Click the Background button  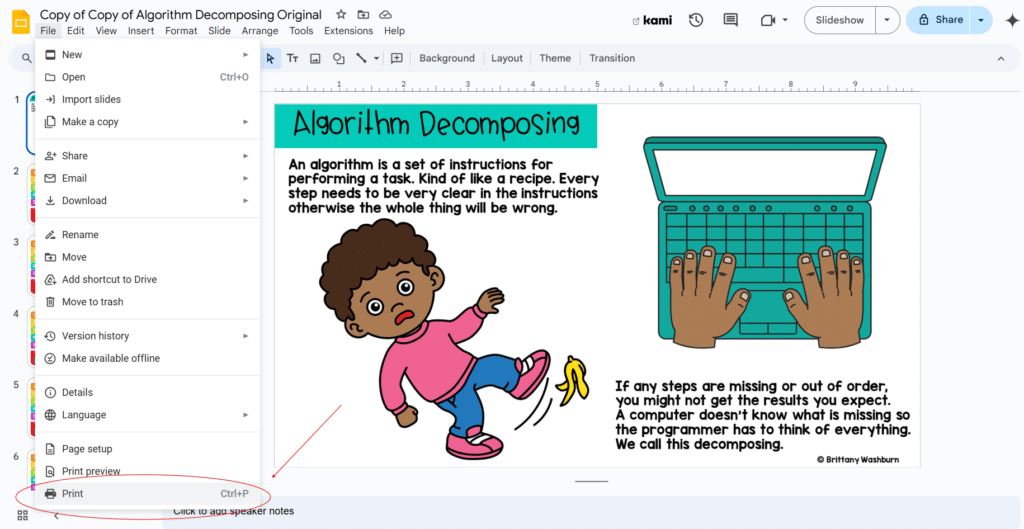tap(447, 58)
